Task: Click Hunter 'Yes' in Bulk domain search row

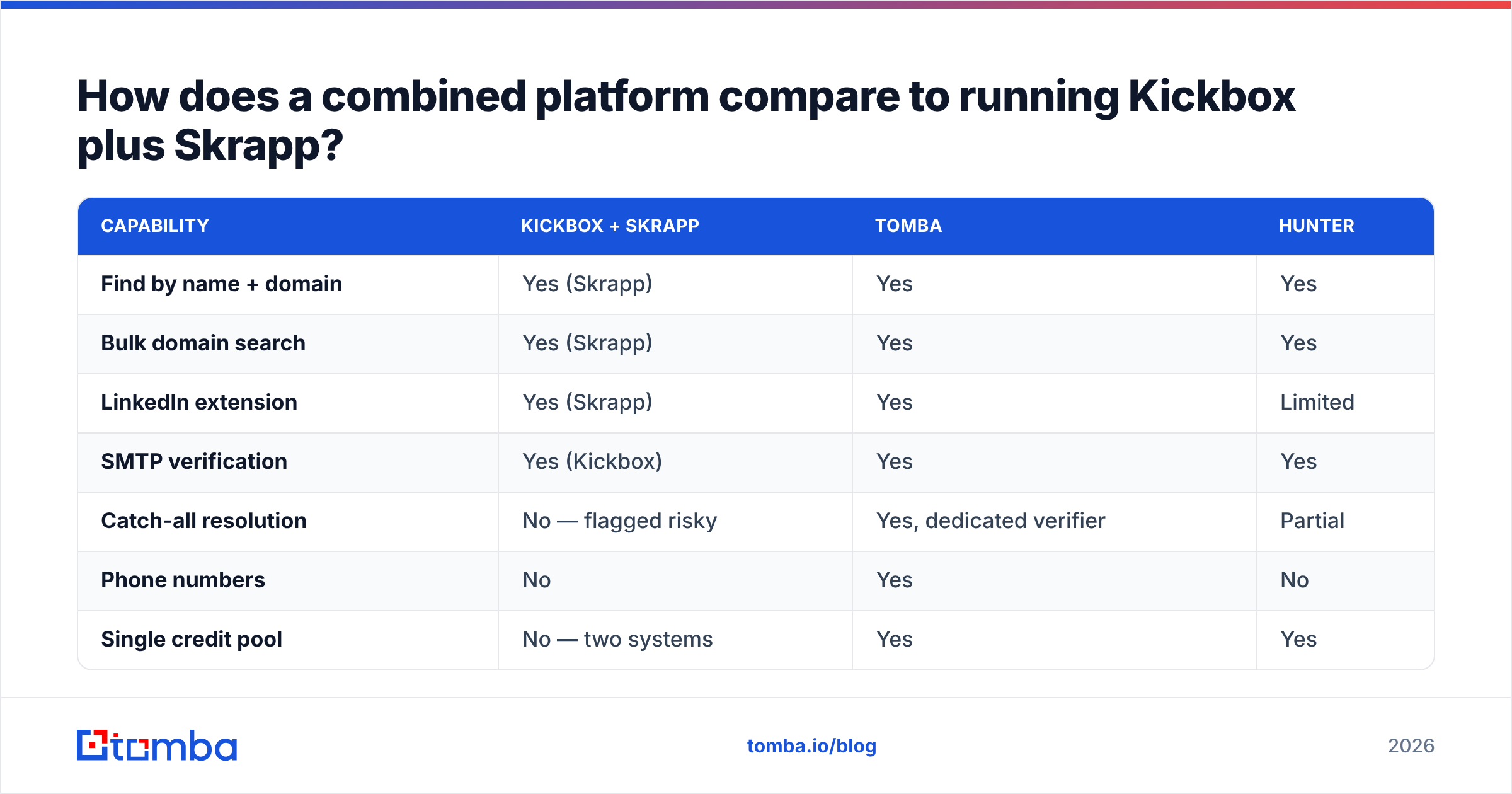Action: point(1298,343)
